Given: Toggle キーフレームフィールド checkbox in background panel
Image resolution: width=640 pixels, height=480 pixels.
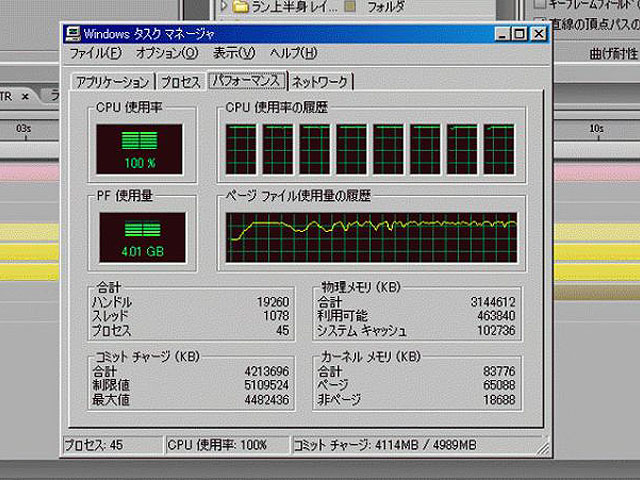Looking at the screenshot, I should pyautogui.click(x=540, y=4).
